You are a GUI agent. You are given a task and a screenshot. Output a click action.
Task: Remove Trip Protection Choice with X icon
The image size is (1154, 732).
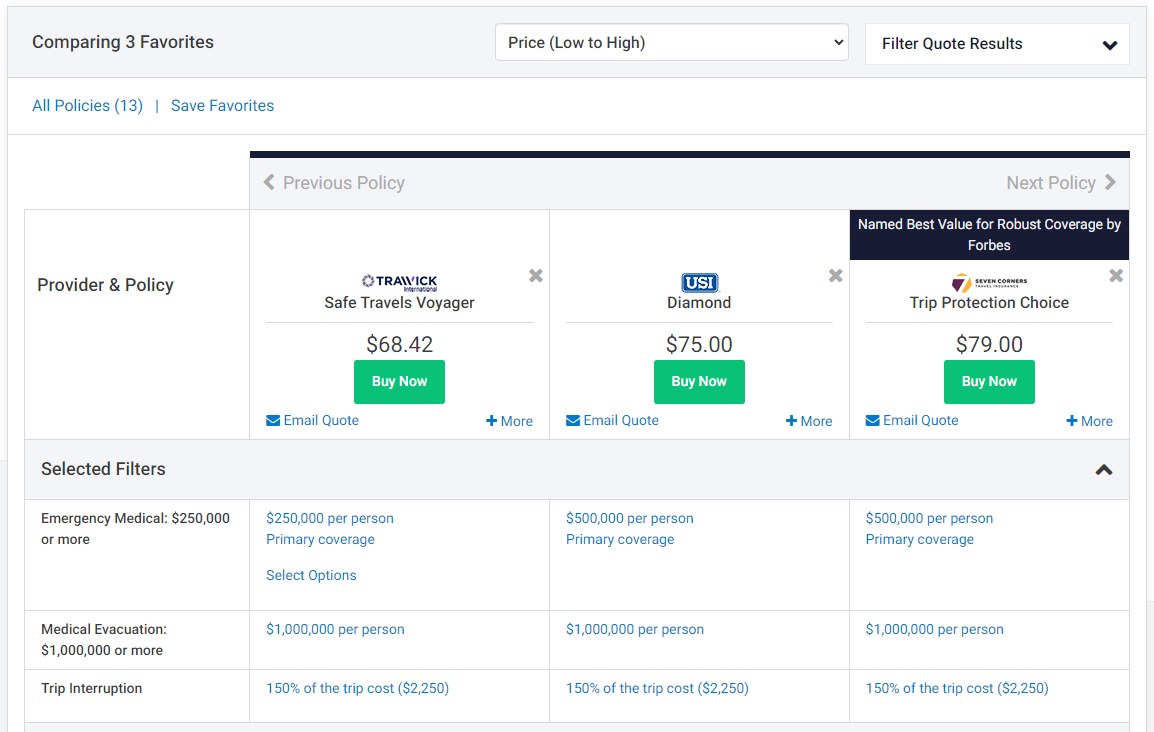[1116, 276]
